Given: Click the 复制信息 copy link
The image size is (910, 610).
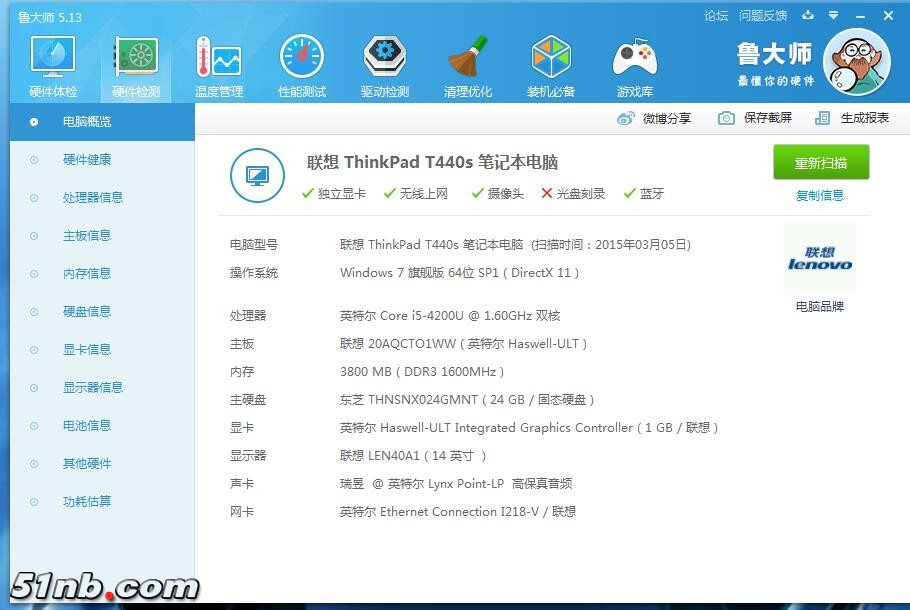Looking at the screenshot, I should pos(822,196).
